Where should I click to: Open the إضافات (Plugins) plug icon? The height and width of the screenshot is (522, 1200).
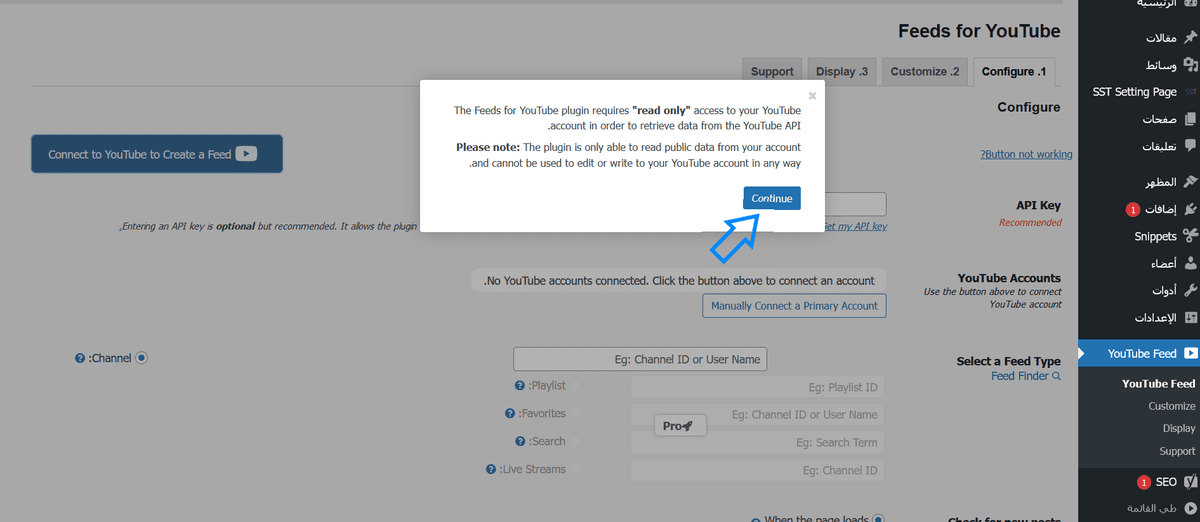point(1190,210)
